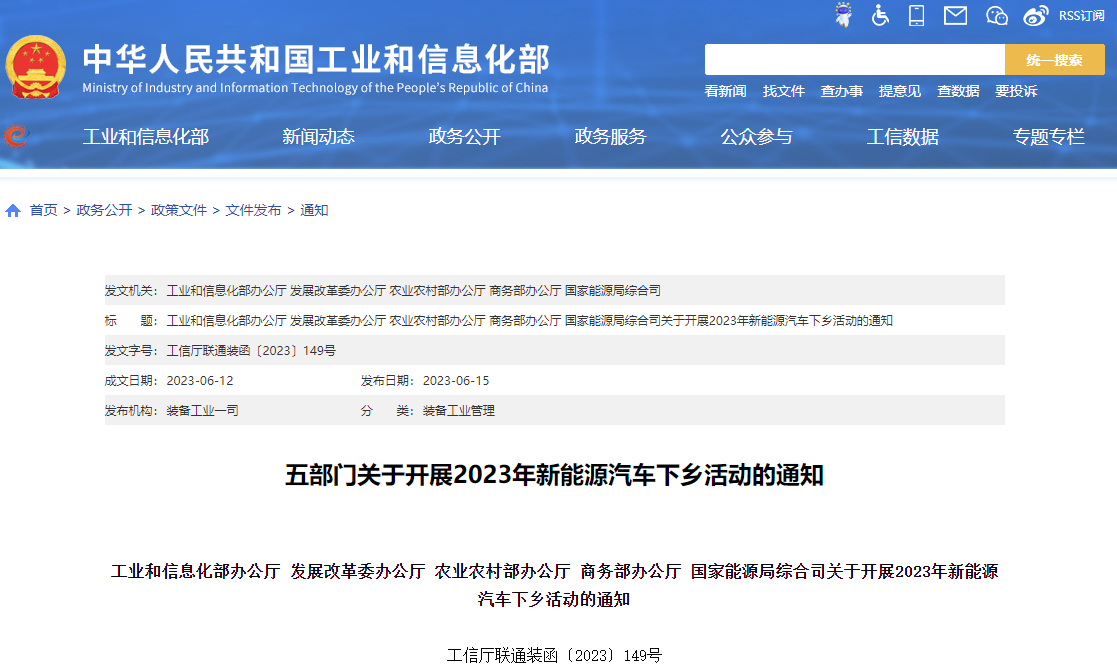Click 首页 in the breadcrumb
This screenshot has width=1117, height=665.
pos(43,210)
